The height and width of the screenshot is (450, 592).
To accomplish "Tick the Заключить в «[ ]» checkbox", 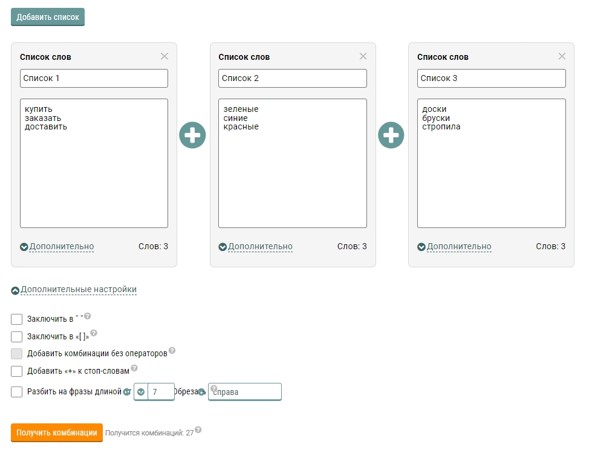I will (x=17, y=336).
